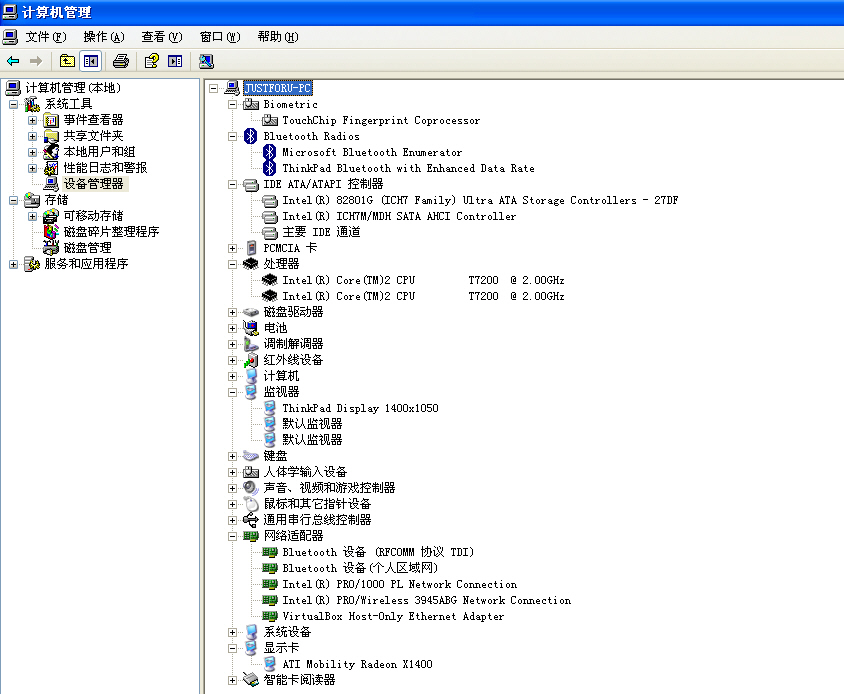
Task: Collapse the Biometric category
Action: tap(233, 104)
